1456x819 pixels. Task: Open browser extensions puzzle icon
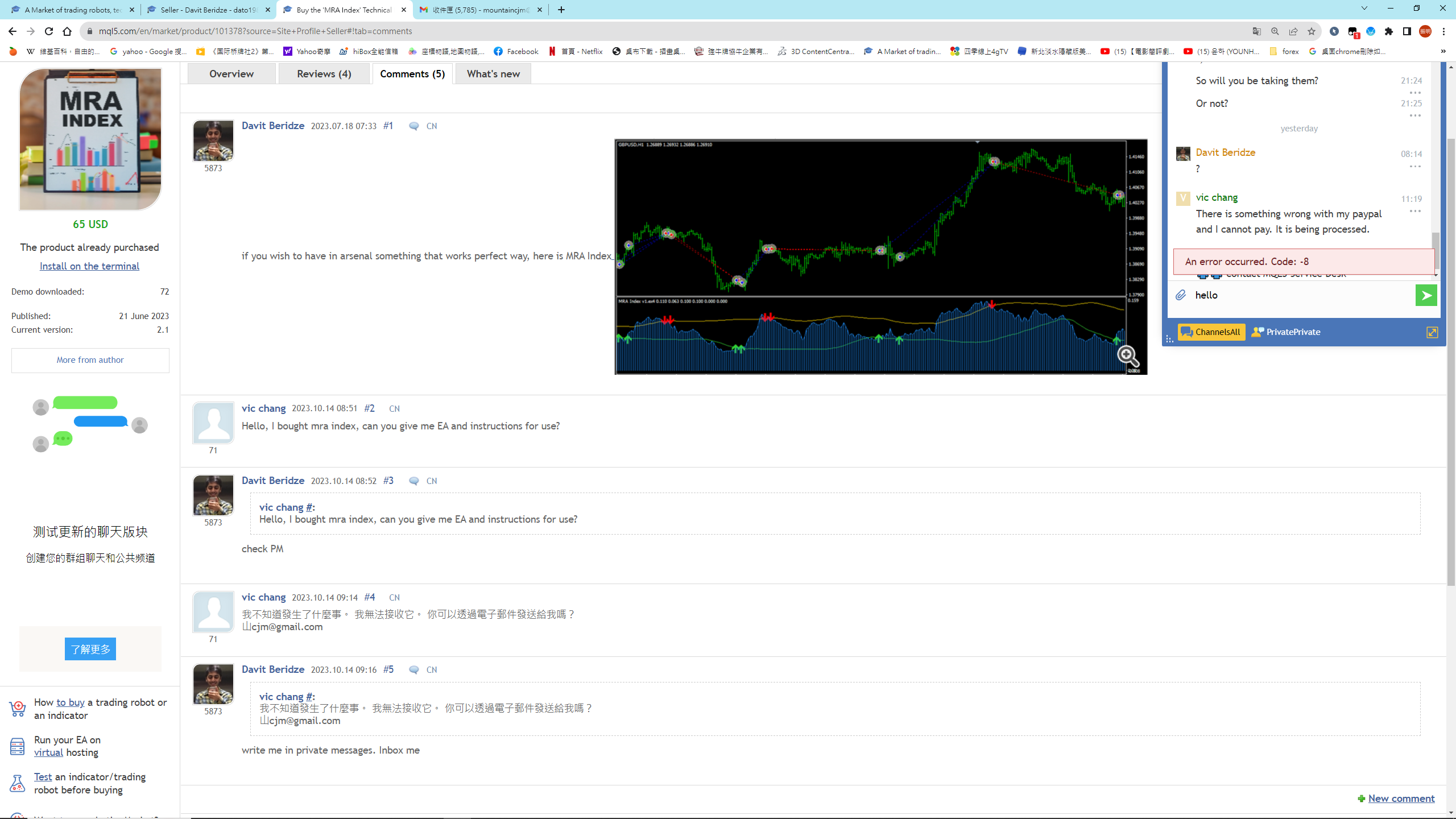[x=1389, y=31]
